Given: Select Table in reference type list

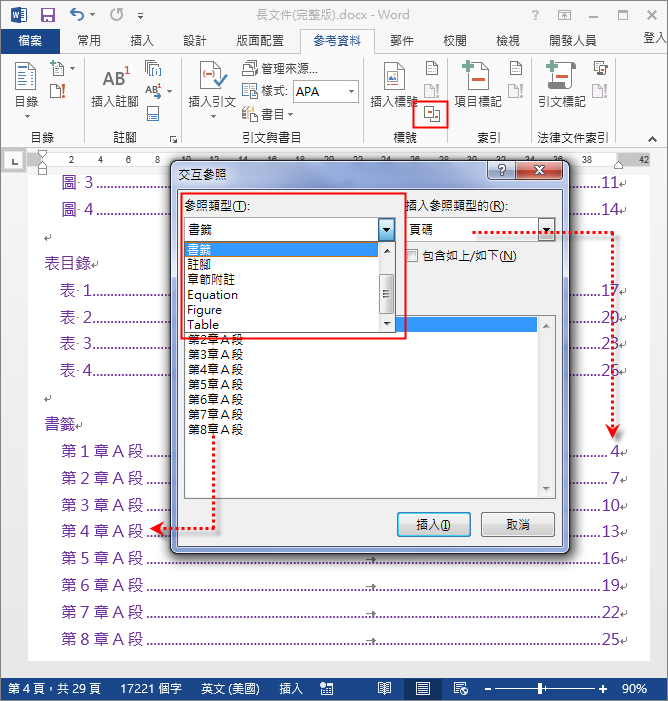Looking at the screenshot, I should click(x=281, y=325).
